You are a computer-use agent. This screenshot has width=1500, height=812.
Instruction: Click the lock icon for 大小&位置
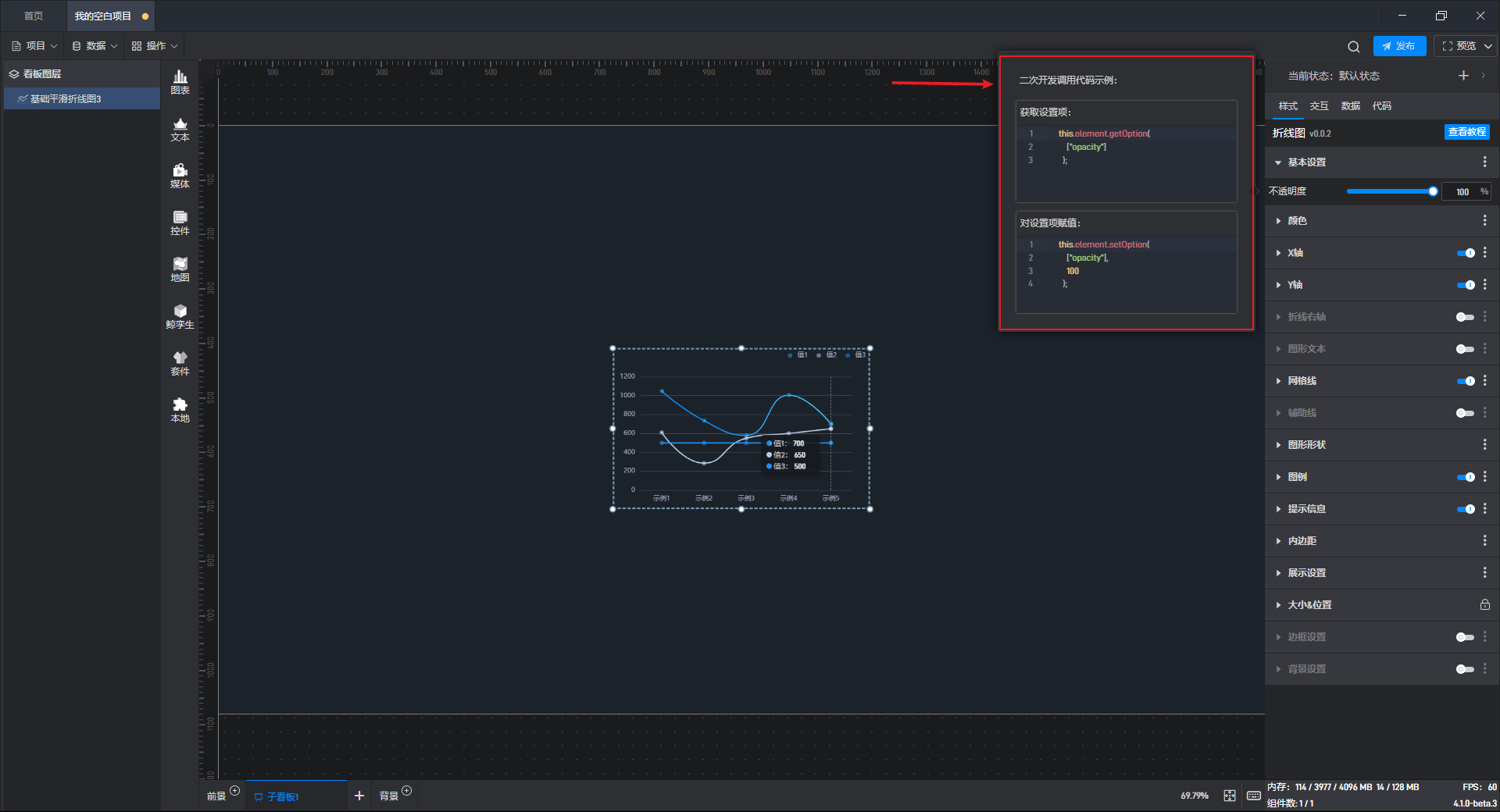(x=1484, y=605)
